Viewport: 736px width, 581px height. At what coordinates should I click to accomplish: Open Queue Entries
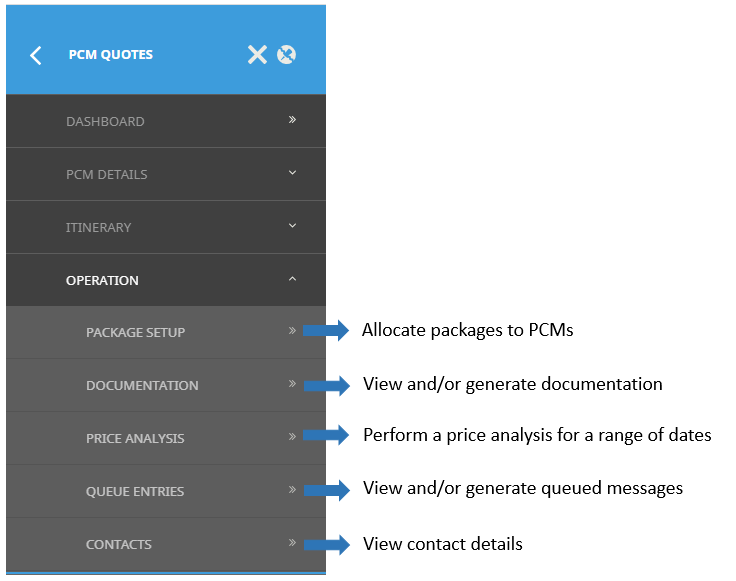(135, 492)
